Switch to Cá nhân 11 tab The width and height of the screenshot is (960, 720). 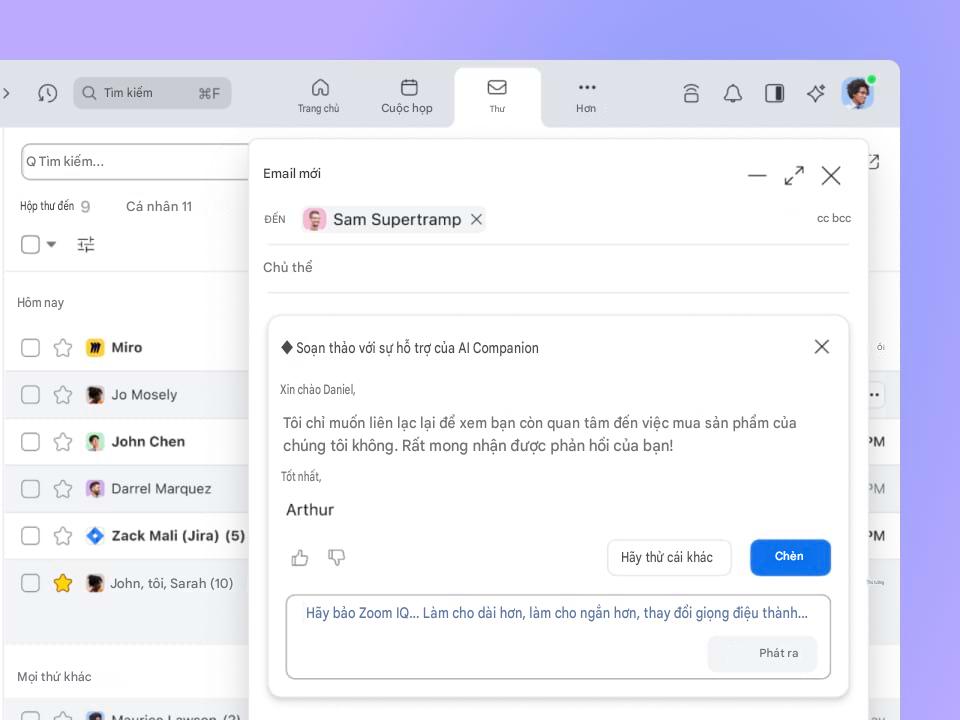click(x=159, y=206)
